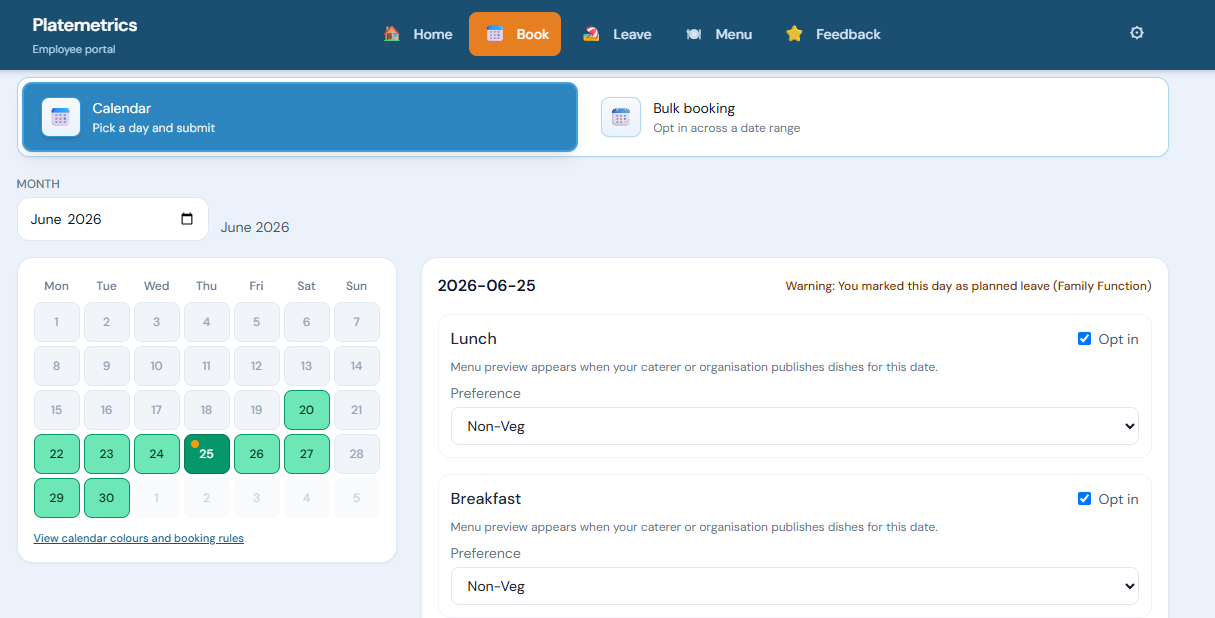Screen dimensions: 1215x618
Task: Open Breakfast preference dropdown
Action: [x=795, y=586]
